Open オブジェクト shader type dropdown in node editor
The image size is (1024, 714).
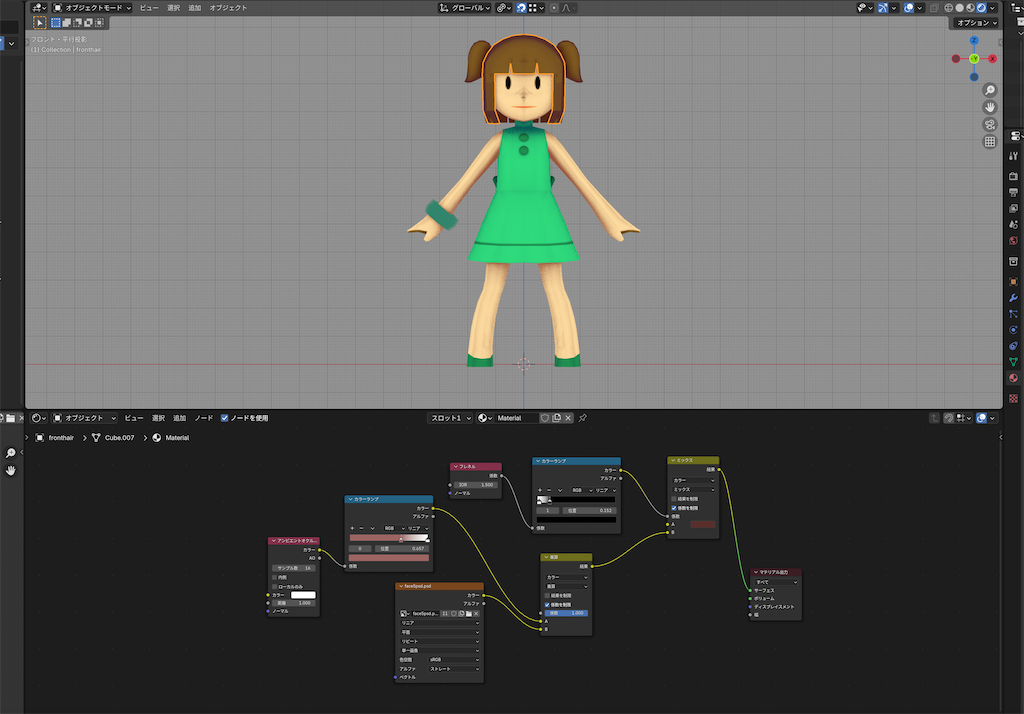(x=84, y=418)
